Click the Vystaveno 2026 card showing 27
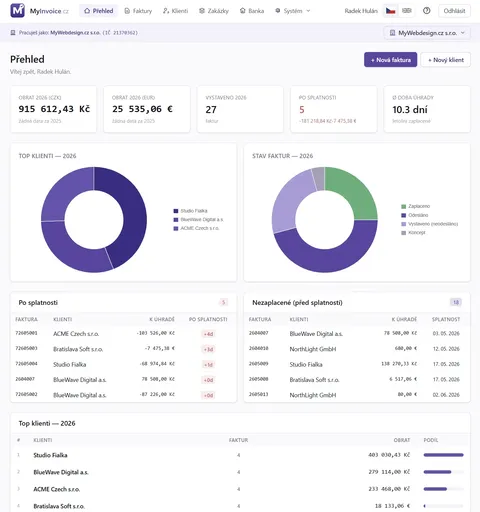This screenshot has height=512, width=480. [x=240, y=109]
